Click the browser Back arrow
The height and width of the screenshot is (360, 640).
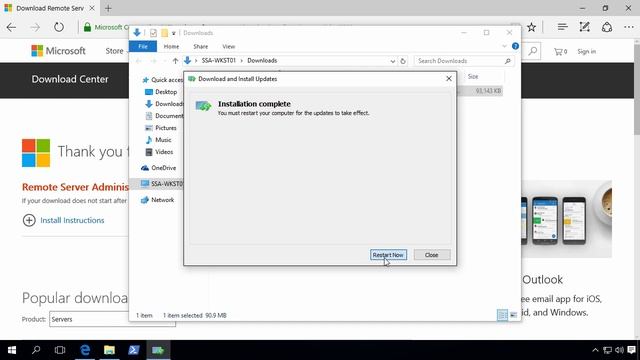tap(11, 27)
